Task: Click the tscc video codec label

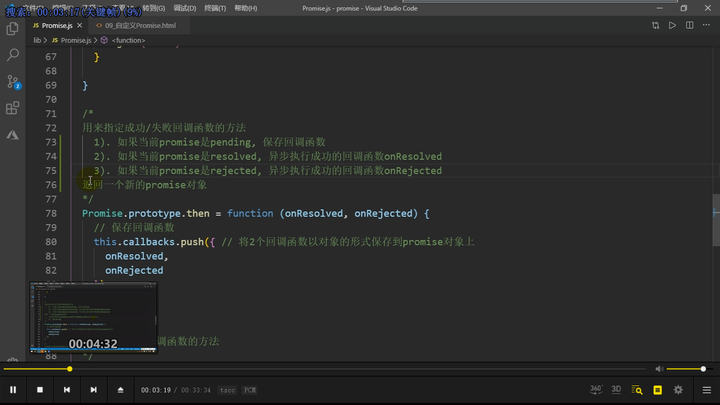Action: tap(227, 390)
